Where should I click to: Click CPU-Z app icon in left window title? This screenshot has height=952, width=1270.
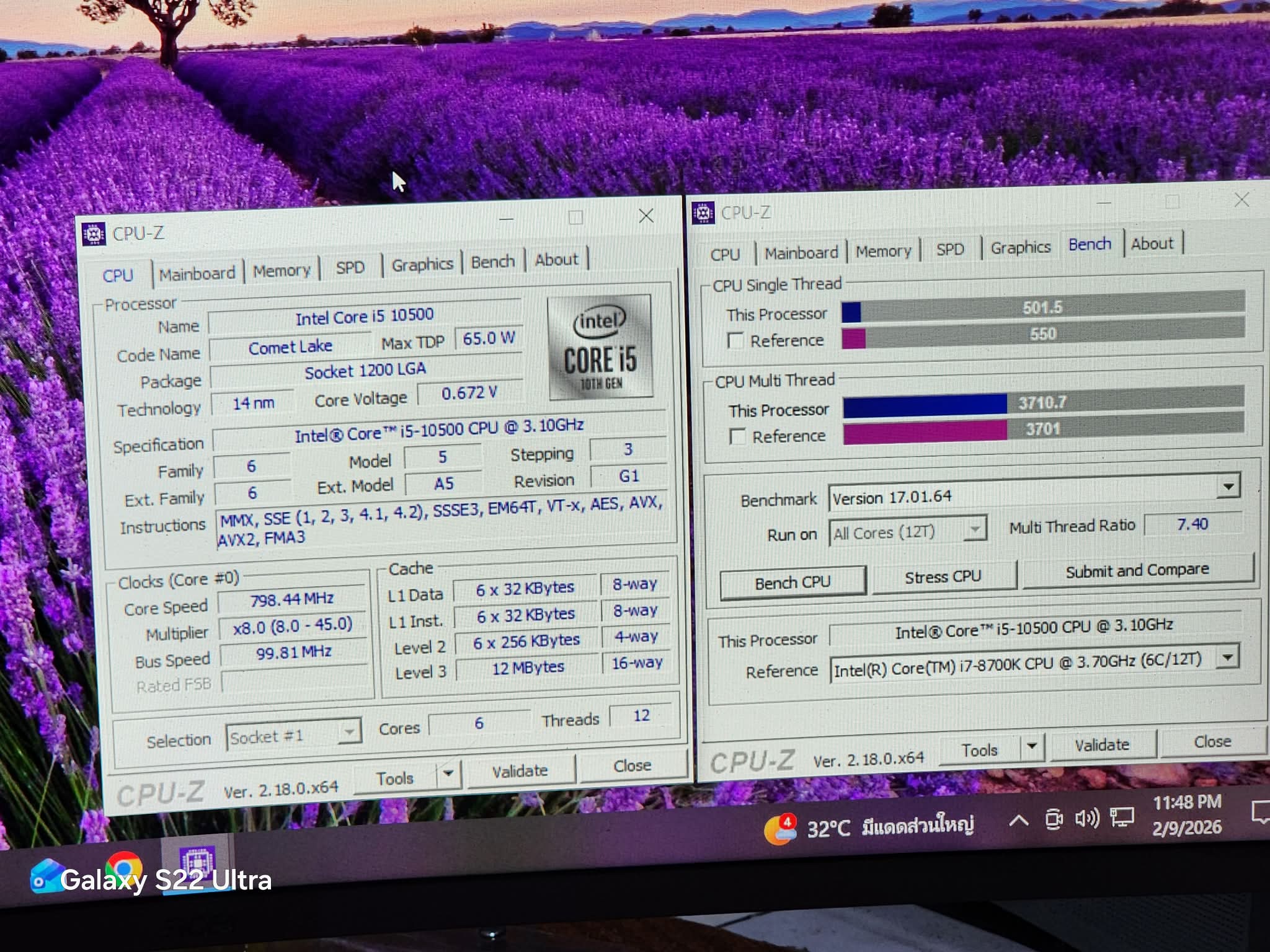94,234
